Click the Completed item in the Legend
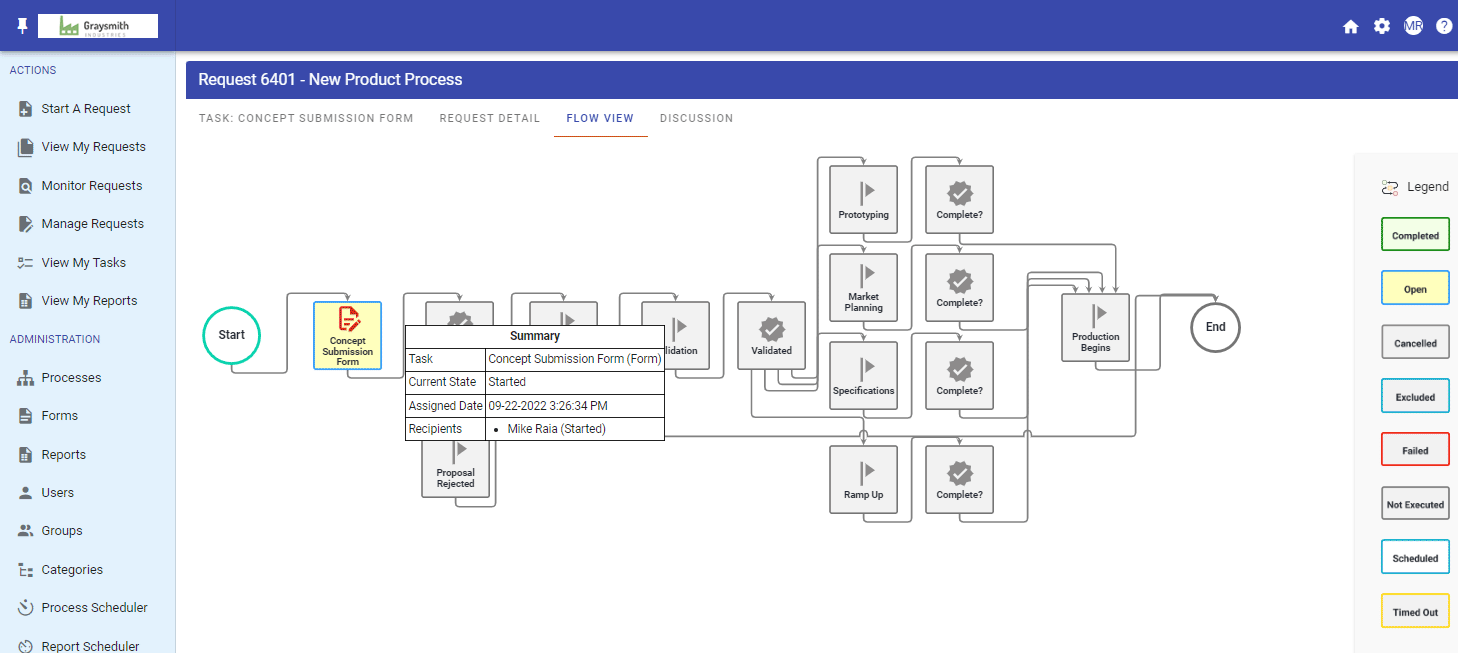The width and height of the screenshot is (1458, 653). [x=1415, y=234]
